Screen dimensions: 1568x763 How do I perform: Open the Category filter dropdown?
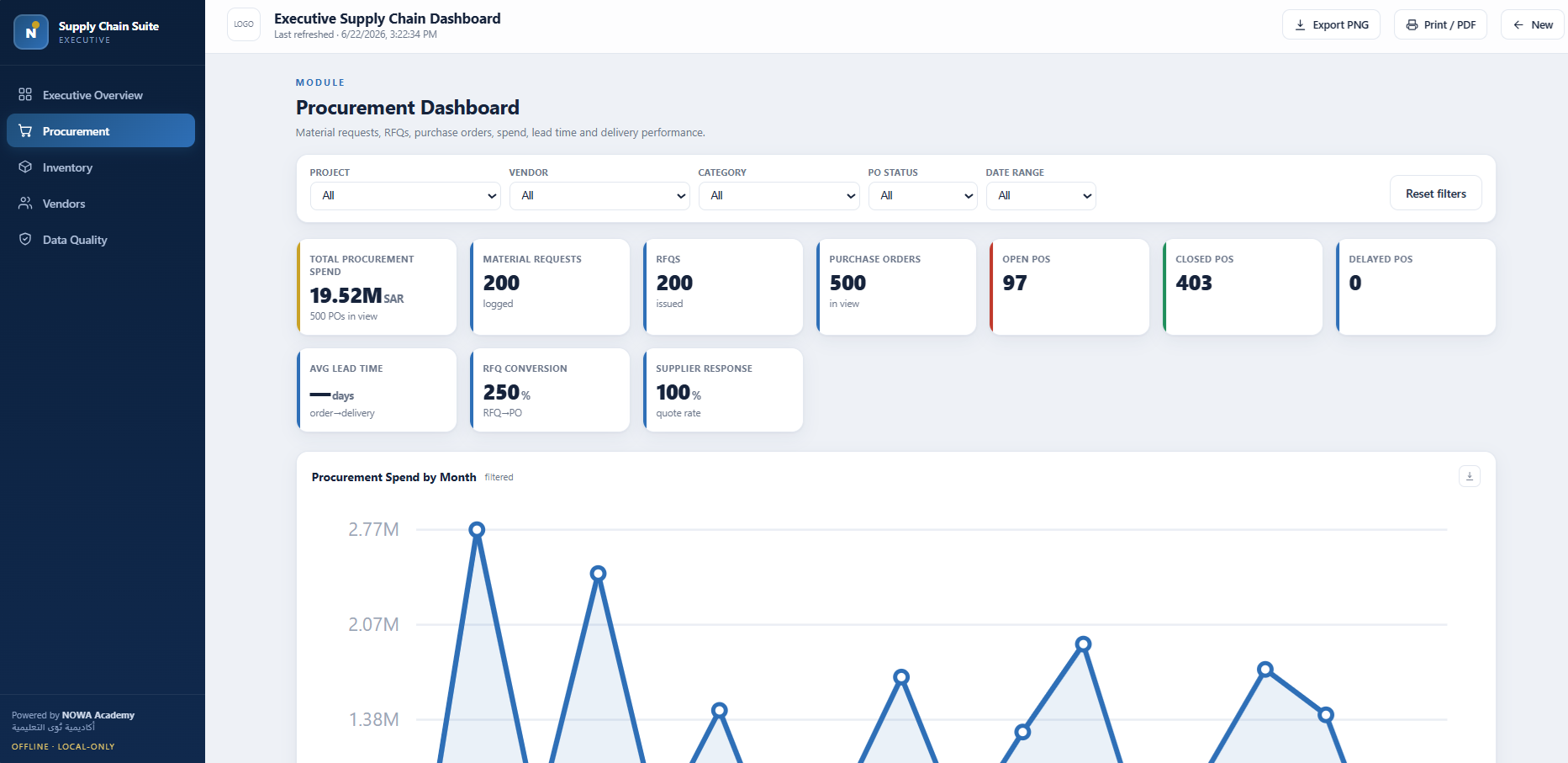coord(779,195)
